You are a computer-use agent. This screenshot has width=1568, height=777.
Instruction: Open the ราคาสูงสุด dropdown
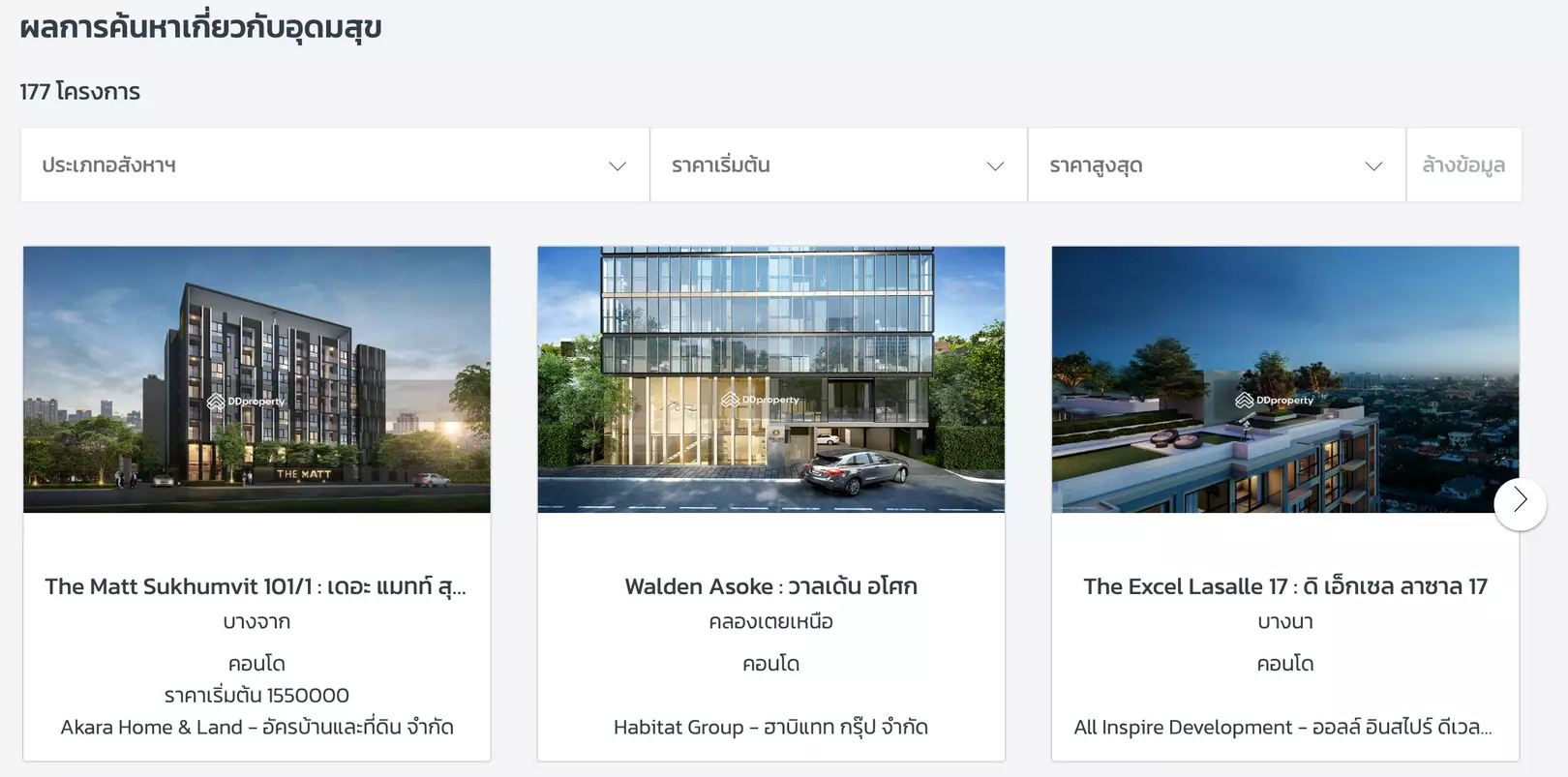(x=1217, y=165)
